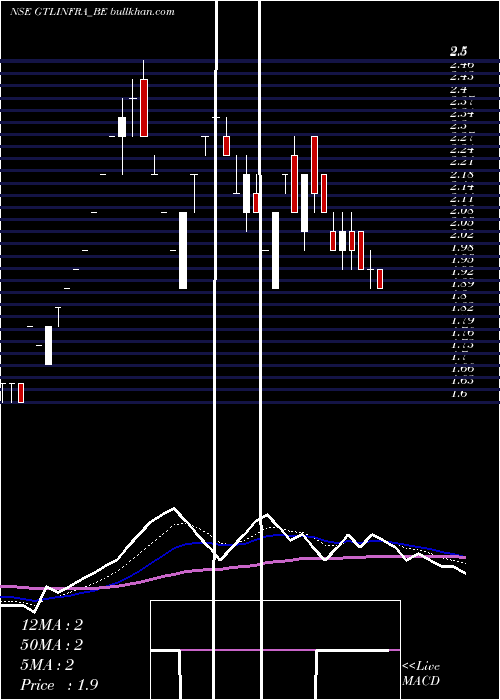500x700 pixels.
Task: Click the 5MA : 2 readout
Action: tap(47, 665)
